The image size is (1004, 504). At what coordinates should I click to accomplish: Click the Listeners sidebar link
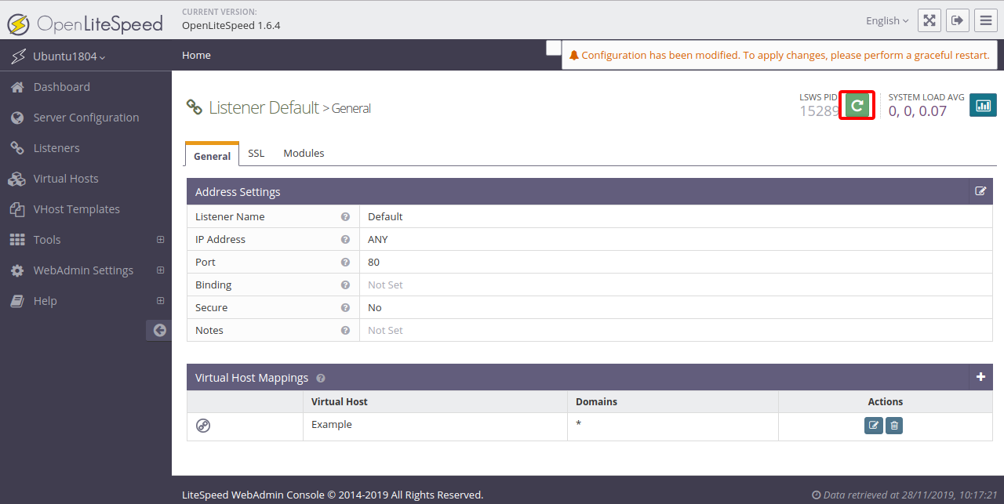(56, 148)
